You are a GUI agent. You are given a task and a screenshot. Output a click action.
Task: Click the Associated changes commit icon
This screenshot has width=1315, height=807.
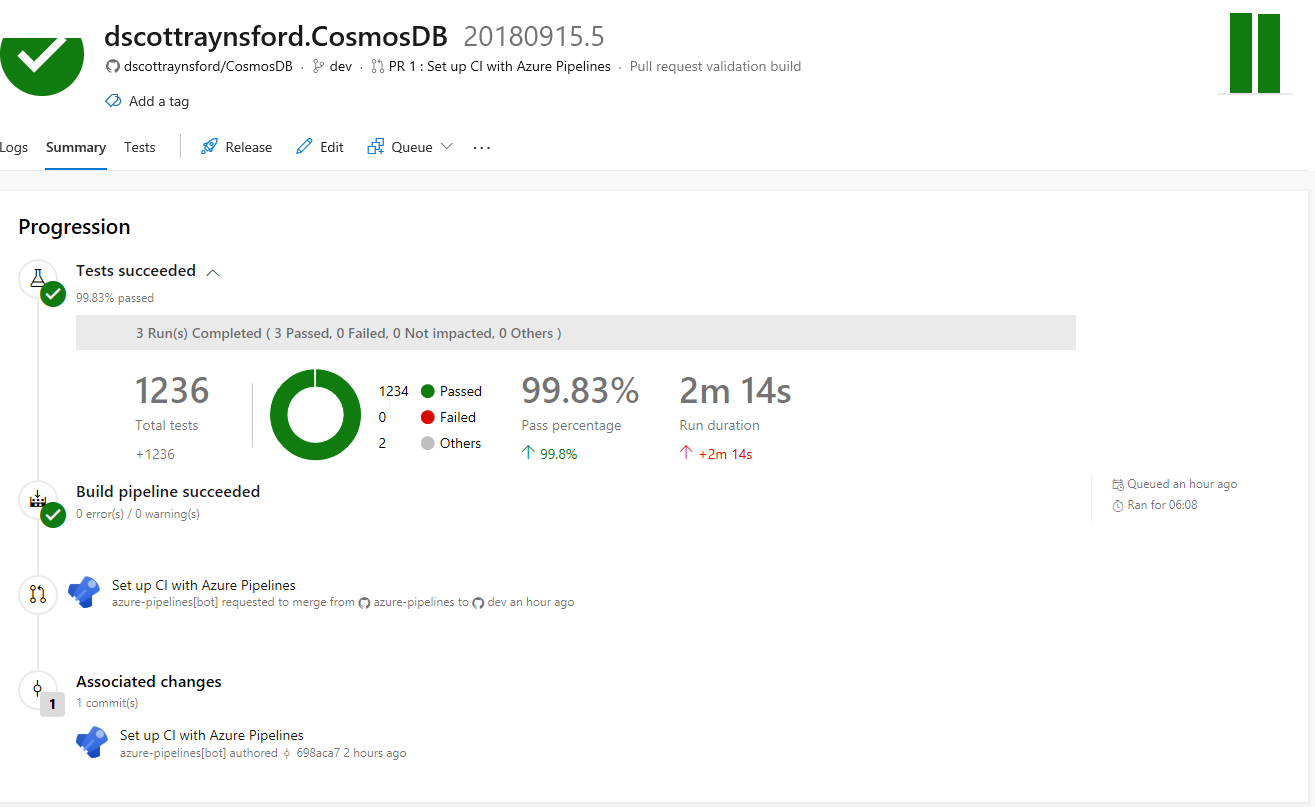(x=38, y=688)
